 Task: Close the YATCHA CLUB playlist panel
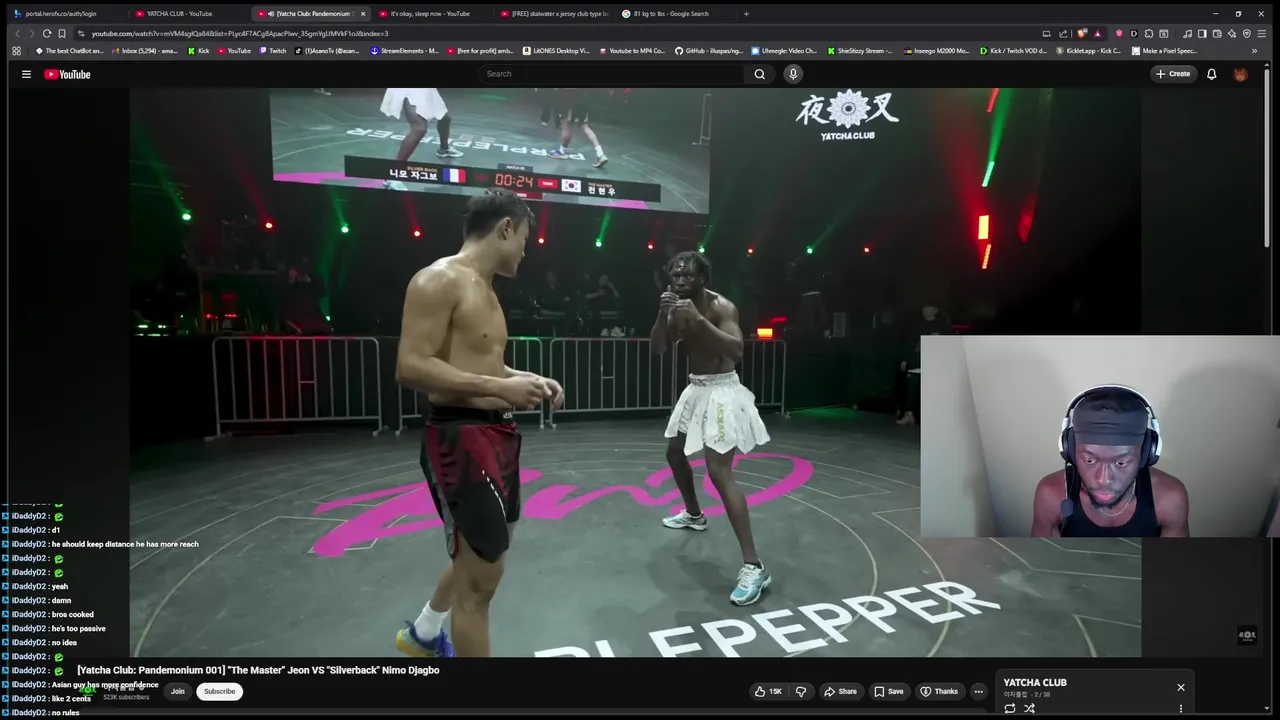tap(1181, 687)
